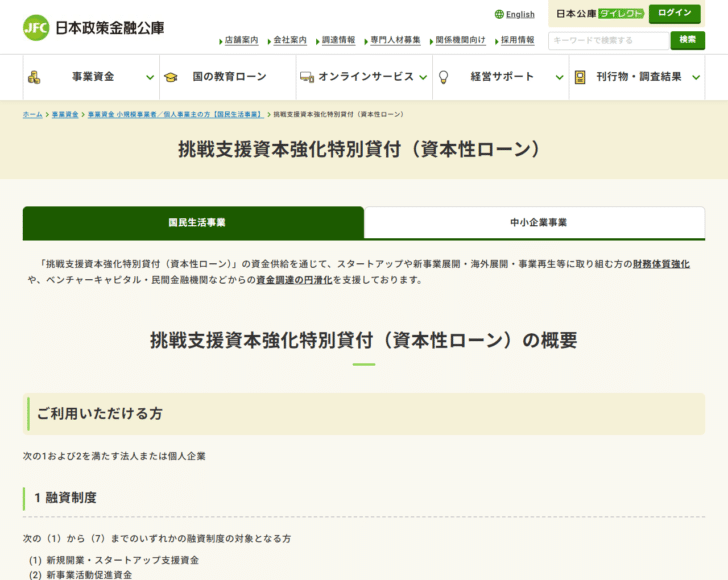Screen dimensions: 728x580
Task: Click the JFC logo icon
Action: [x=36, y=28]
